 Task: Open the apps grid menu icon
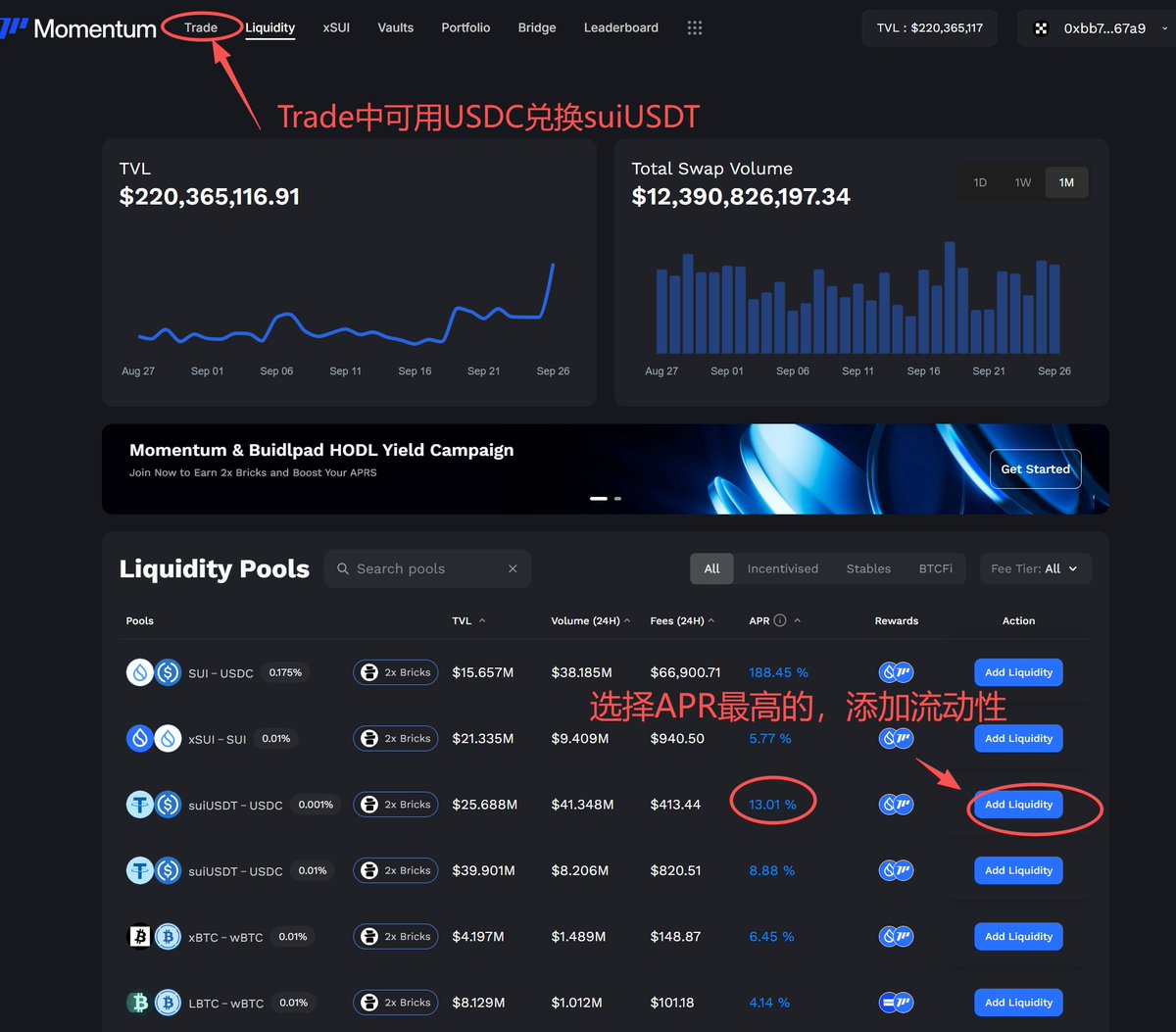(695, 27)
